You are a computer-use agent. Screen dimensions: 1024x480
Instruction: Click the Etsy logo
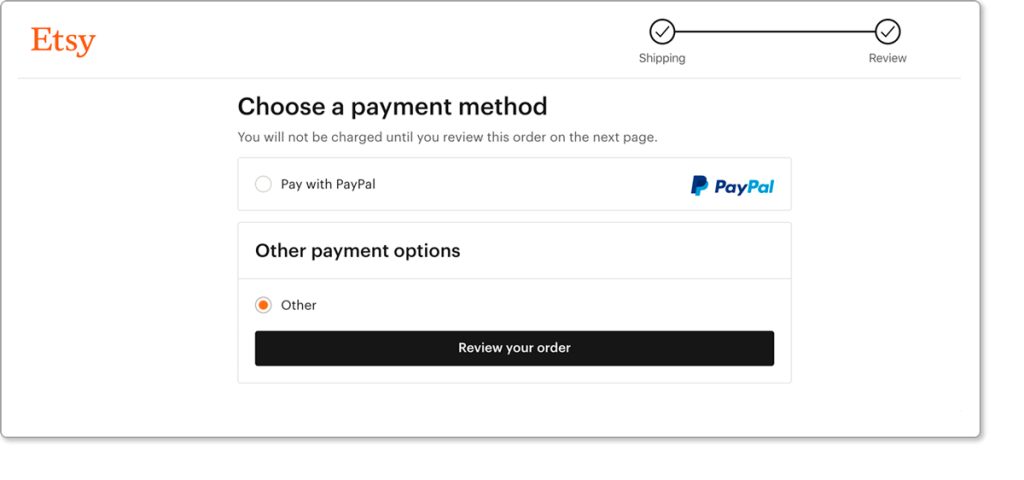63,42
